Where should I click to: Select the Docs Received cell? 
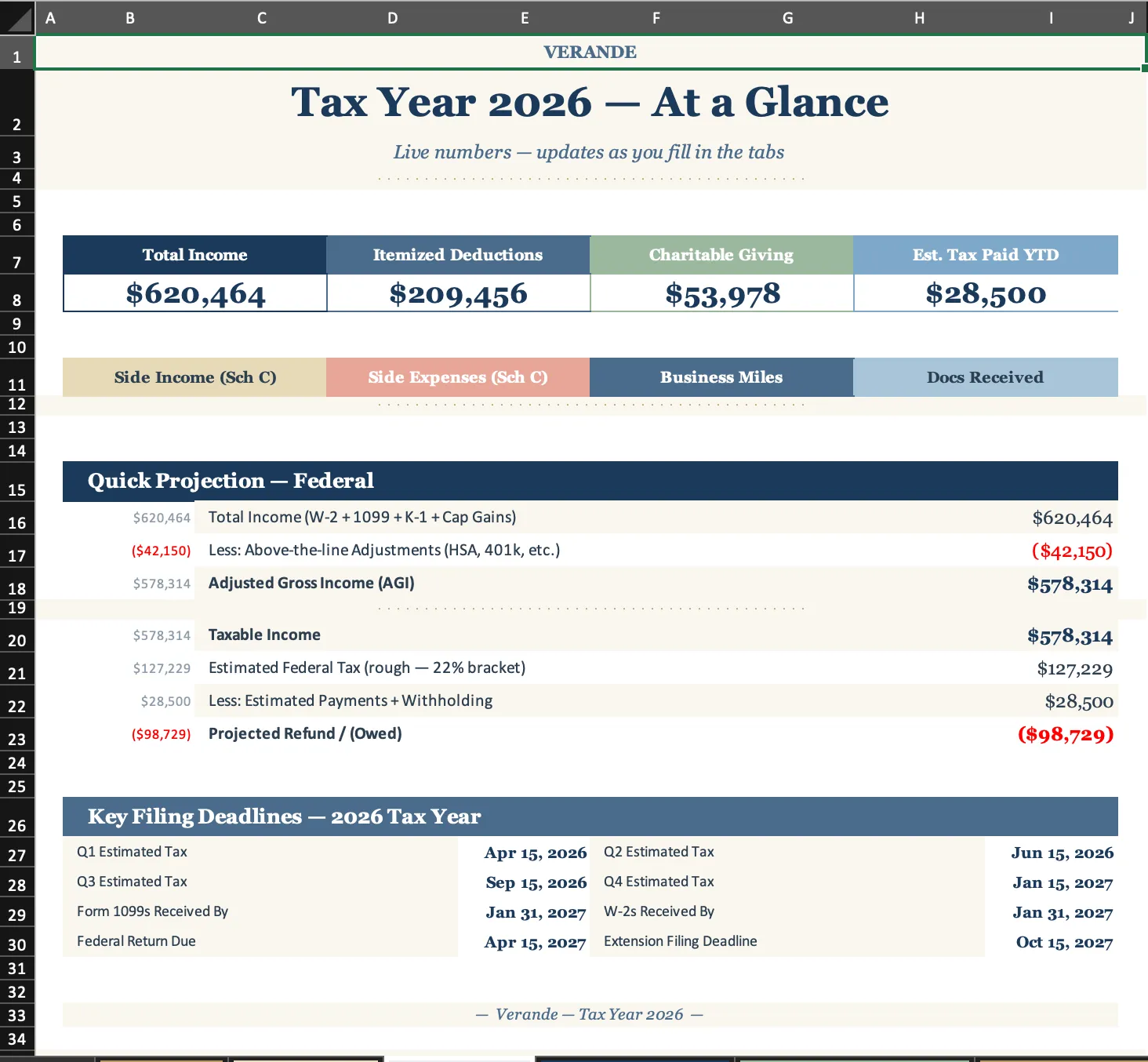pos(986,377)
